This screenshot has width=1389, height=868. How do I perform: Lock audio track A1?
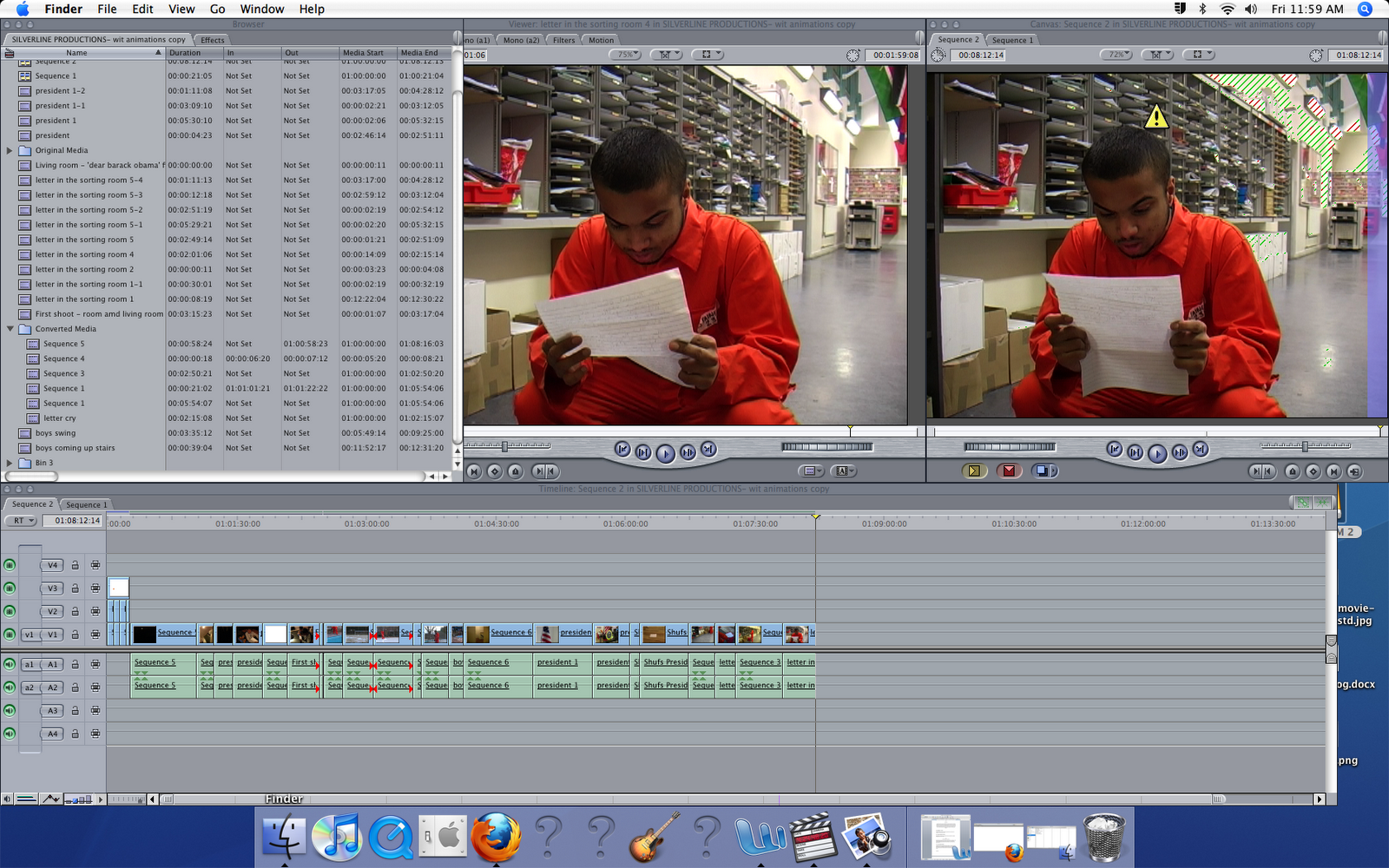tap(76, 664)
